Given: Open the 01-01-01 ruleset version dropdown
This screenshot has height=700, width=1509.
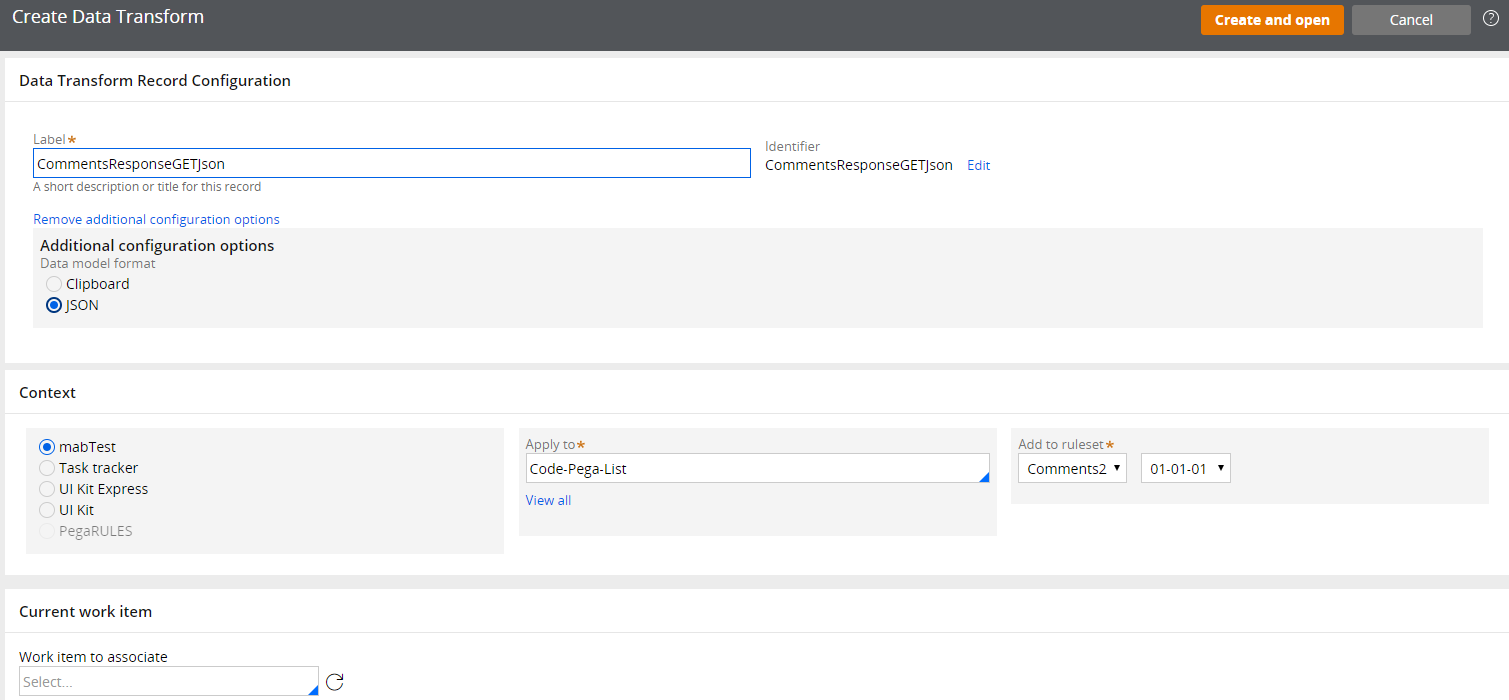Looking at the screenshot, I should (x=1185, y=468).
